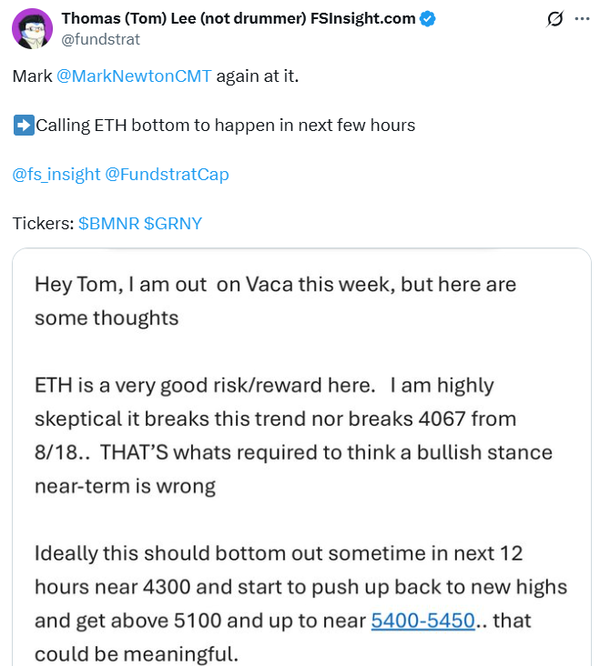Image resolution: width=600 pixels, height=666 pixels.
Task: Visit the @fs_insight mention
Action: [56, 174]
